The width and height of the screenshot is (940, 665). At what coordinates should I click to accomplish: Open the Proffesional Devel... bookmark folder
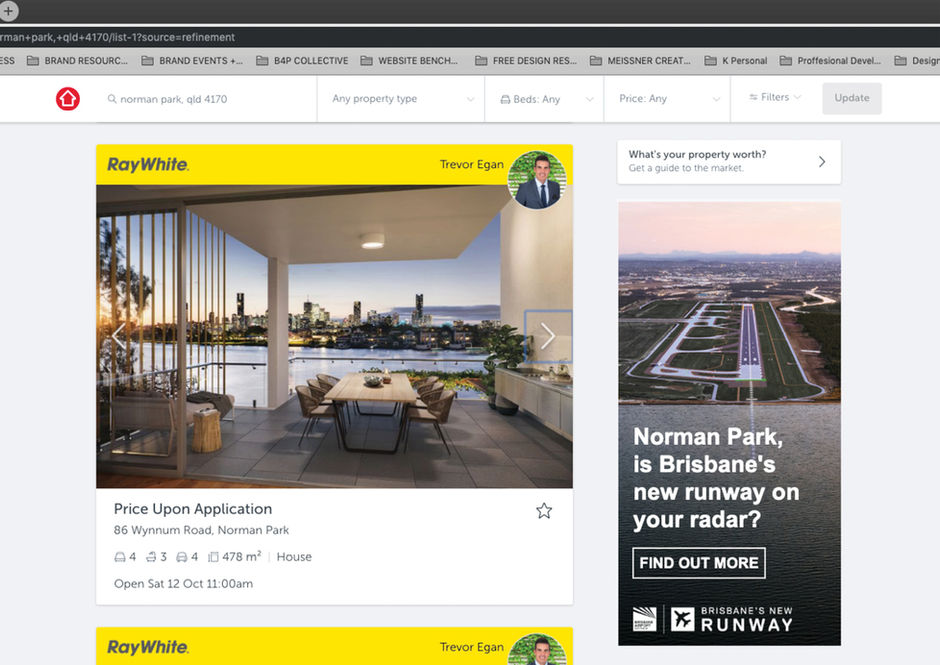[830, 61]
